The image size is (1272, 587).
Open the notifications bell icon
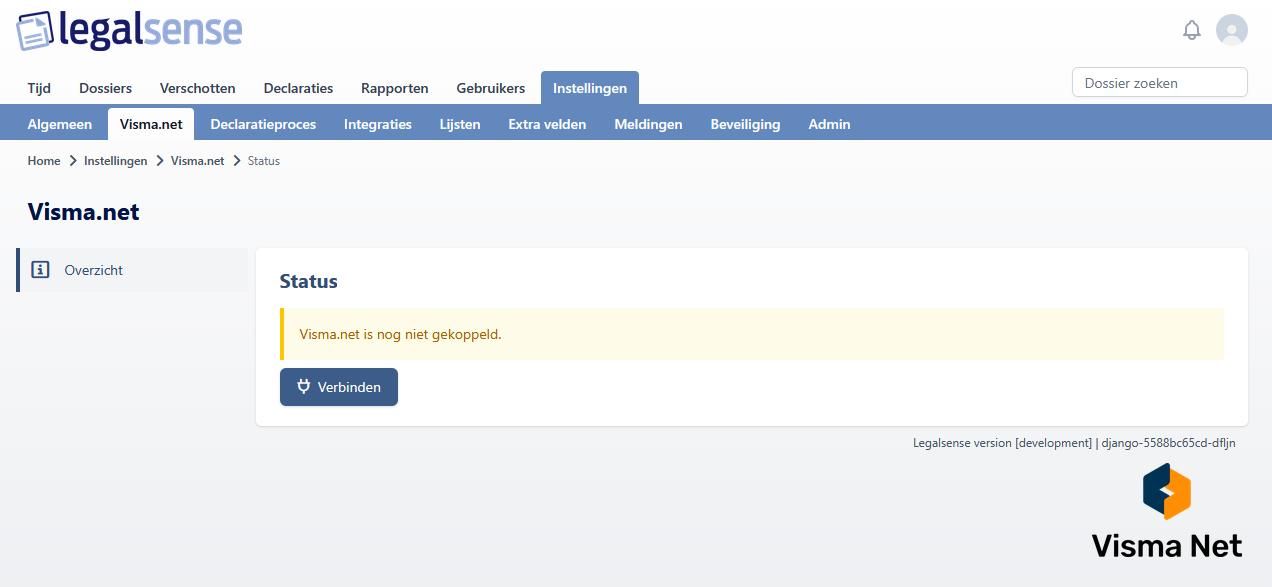tap(1191, 30)
